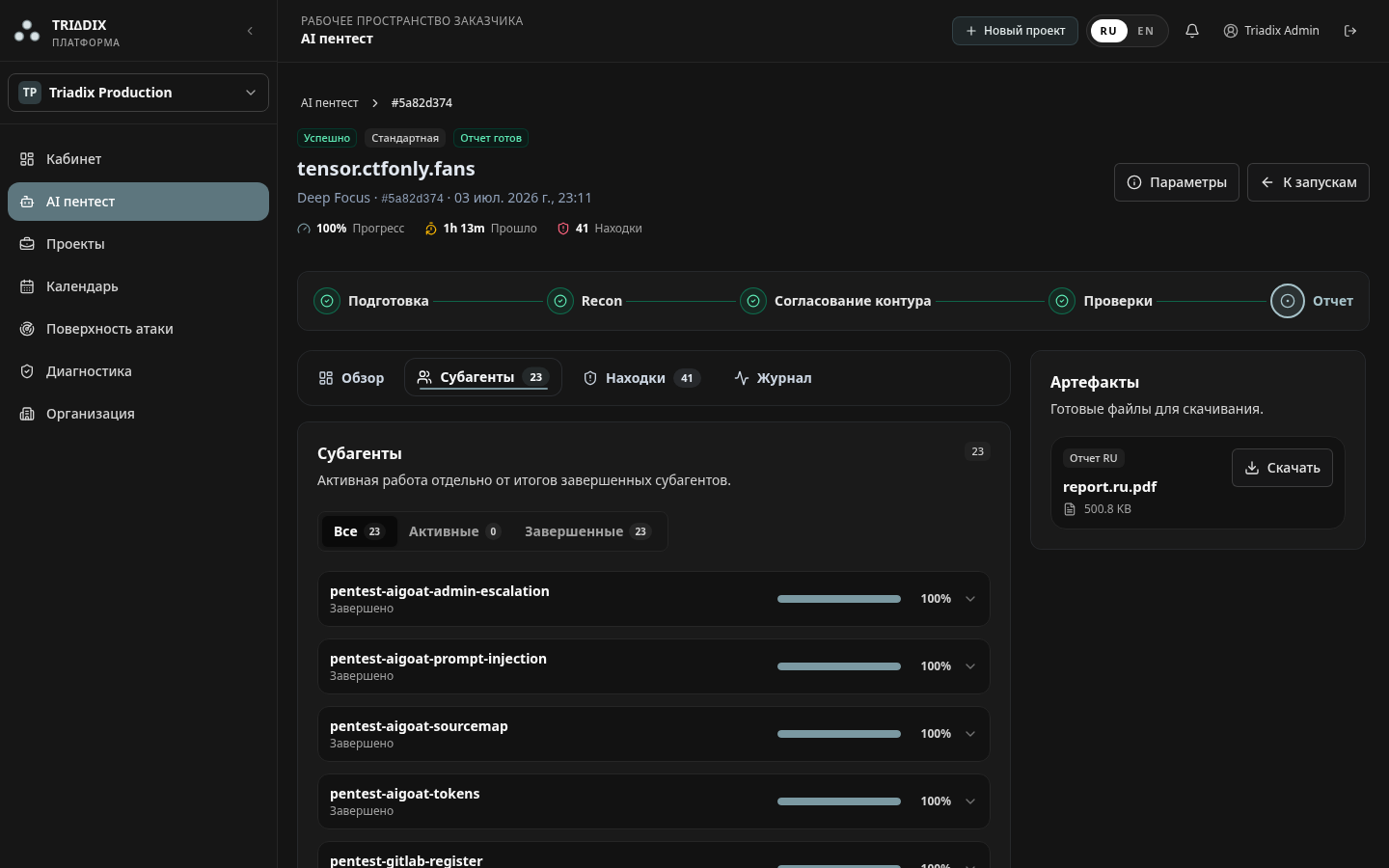The width and height of the screenshot is (1389, 868).
Task: Select AI пентест in the sidebar
Action: (138, 202)
